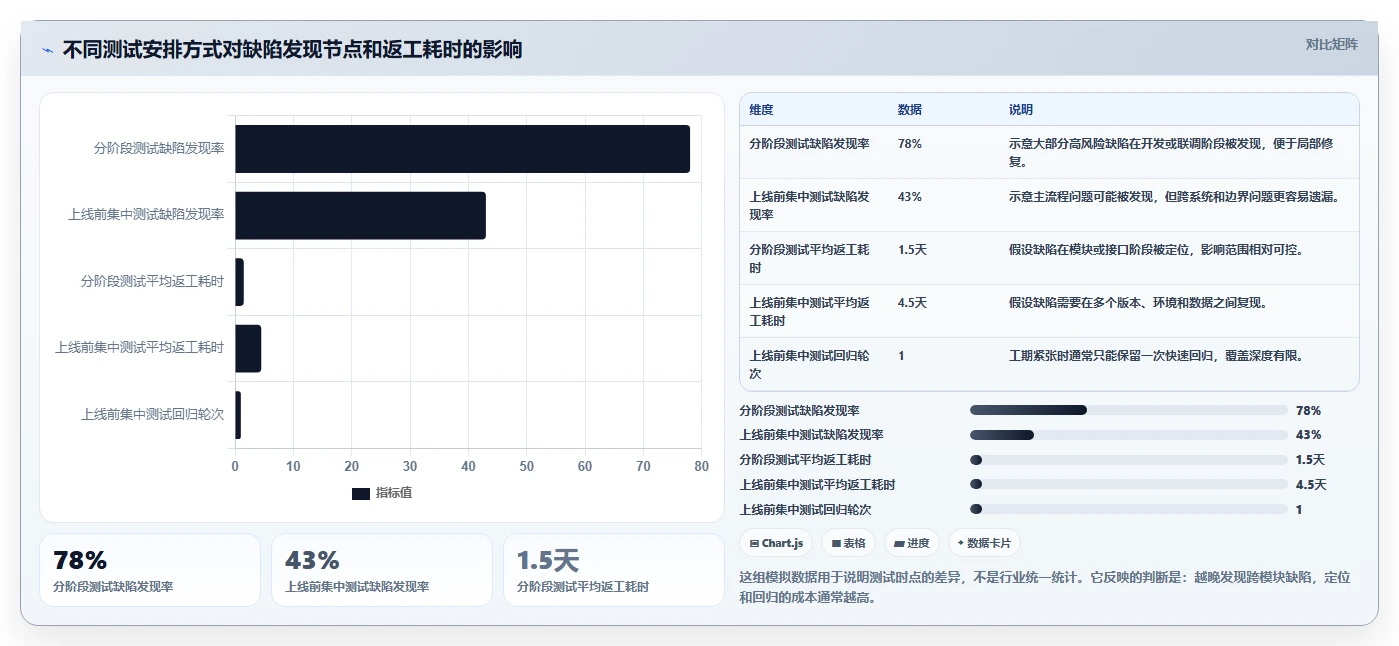The image size is (1399, 646).
Task: Click description starting 示意主流程问题
Action: tap(1174, 197)
